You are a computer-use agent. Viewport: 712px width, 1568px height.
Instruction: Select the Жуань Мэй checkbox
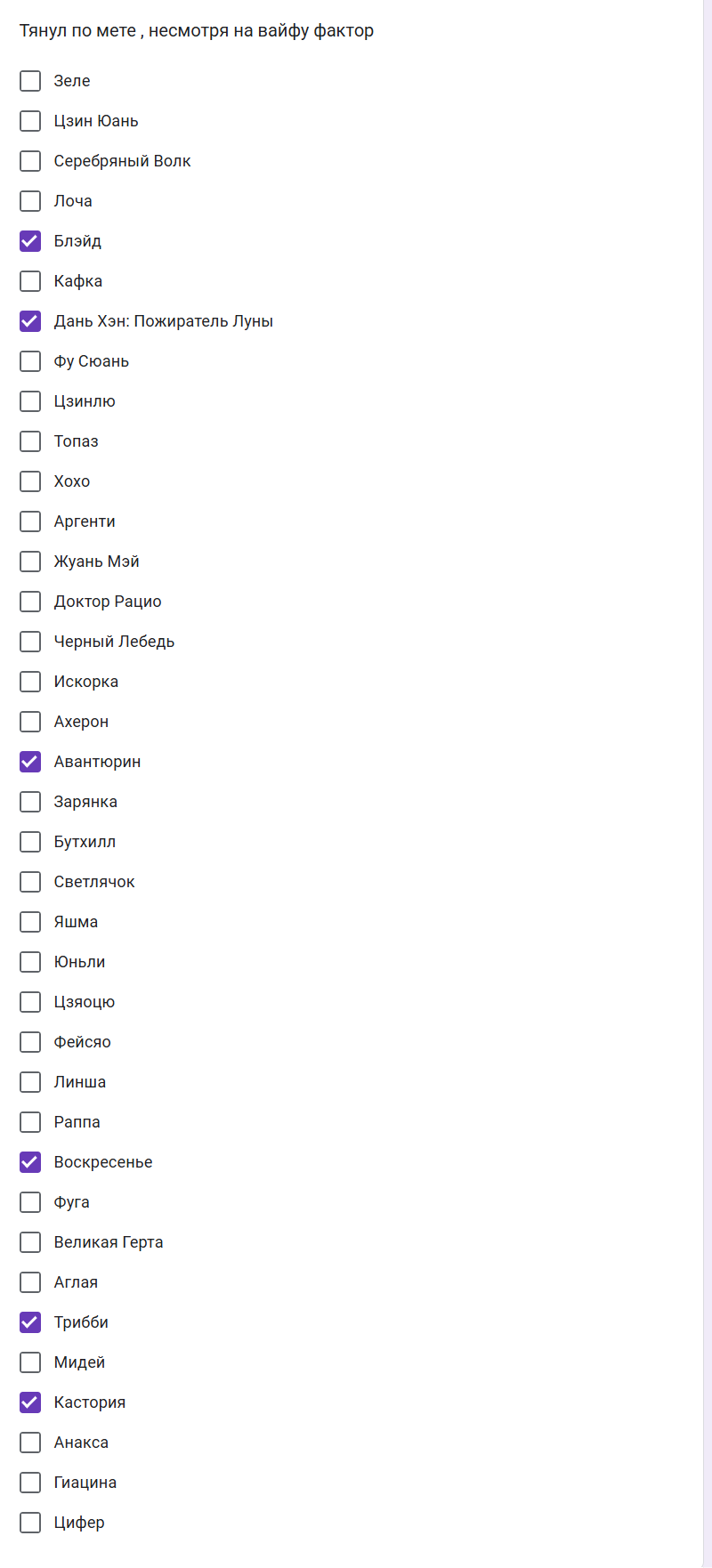(30, 562)
